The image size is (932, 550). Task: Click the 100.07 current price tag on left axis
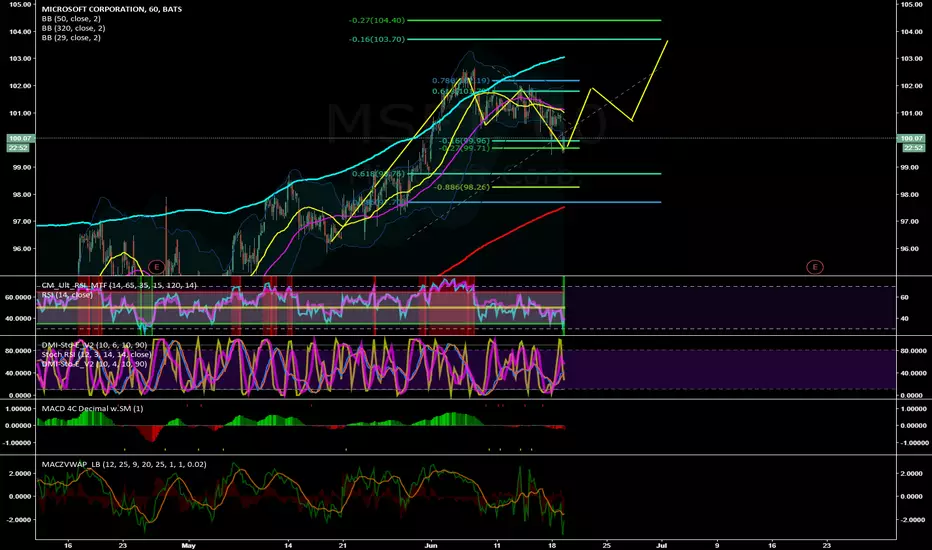tap(21, 139)
